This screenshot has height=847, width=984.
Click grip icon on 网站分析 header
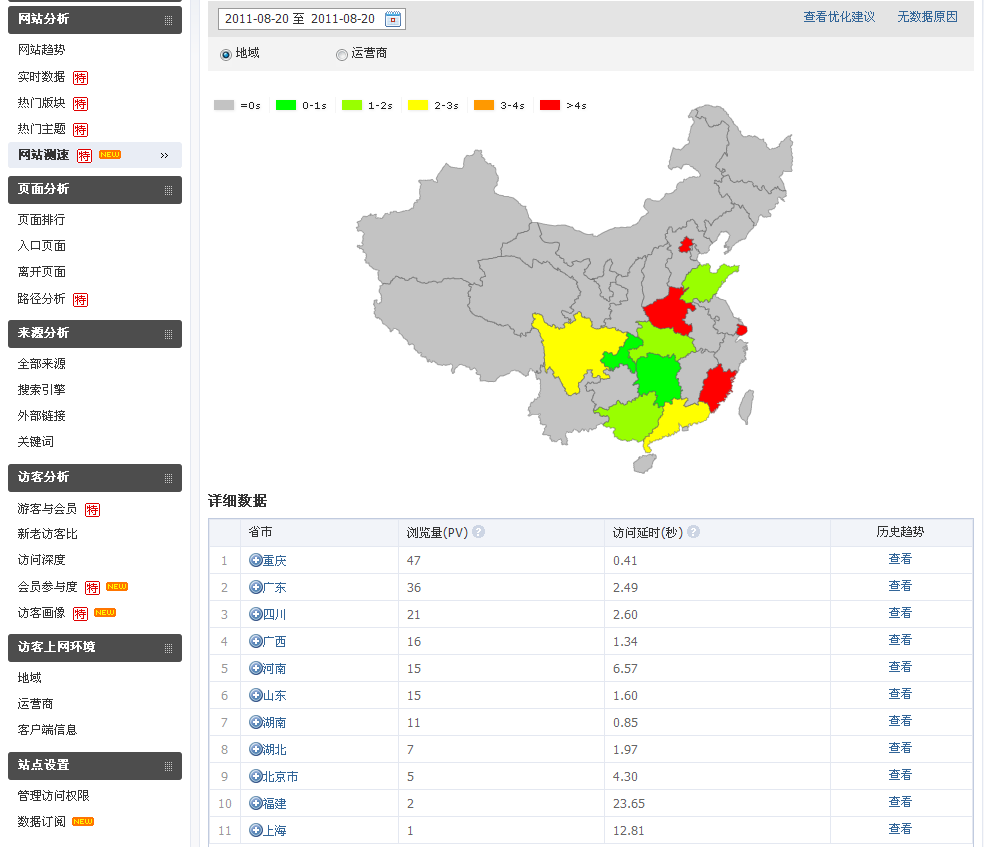point(168,20)
